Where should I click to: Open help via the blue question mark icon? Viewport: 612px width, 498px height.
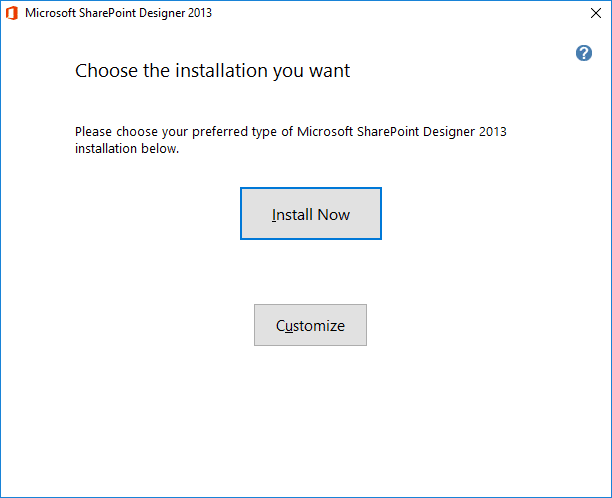coord(584,53)
